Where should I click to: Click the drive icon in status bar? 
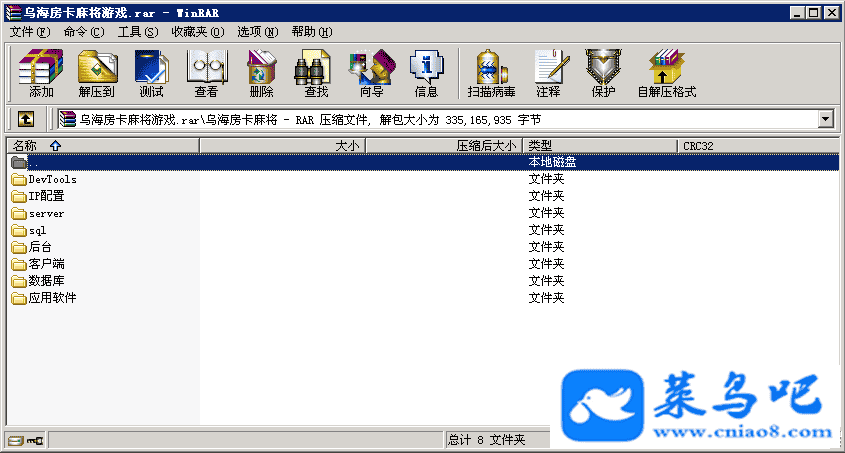point(15,440)
